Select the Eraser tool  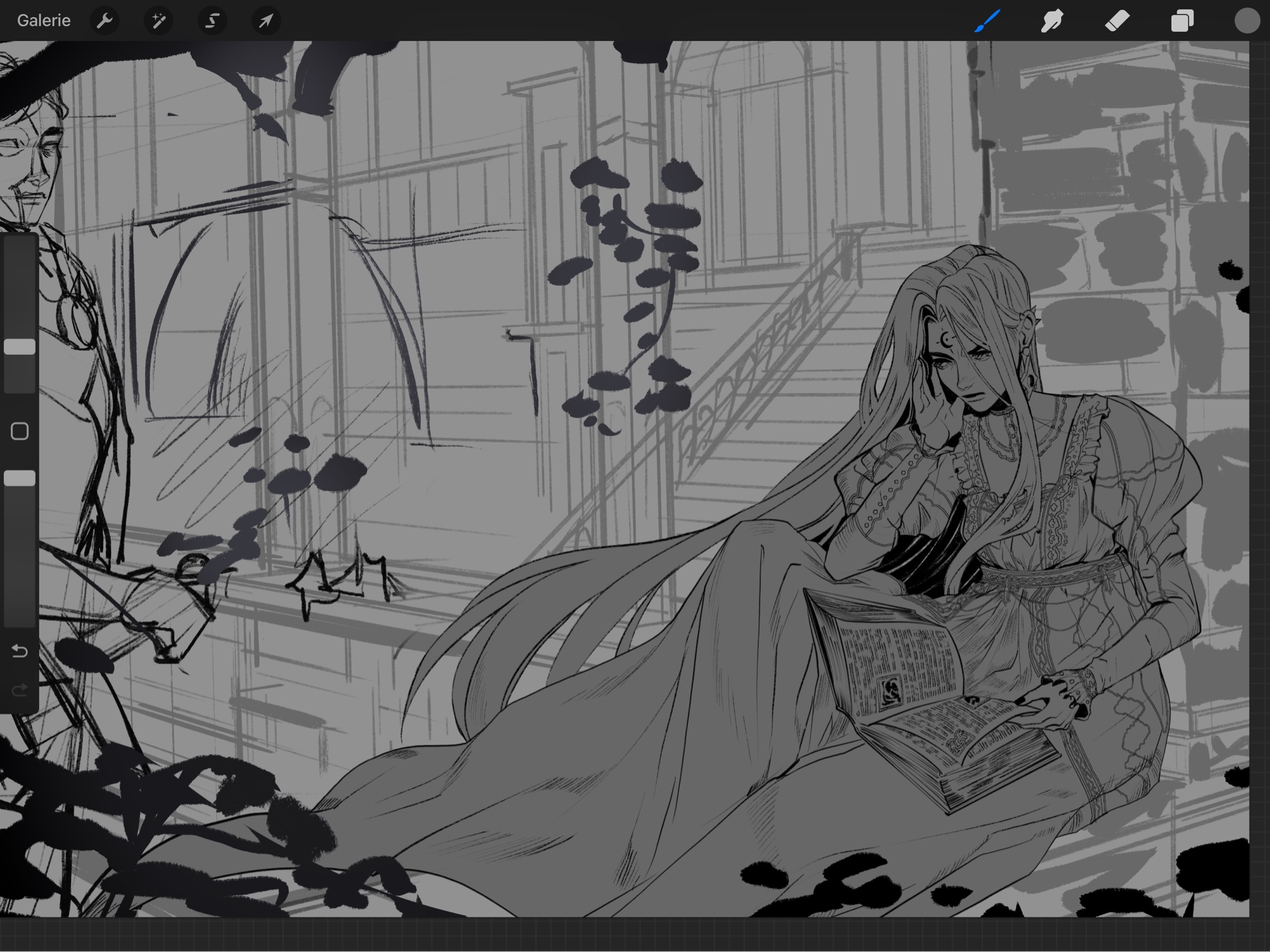point(1118,21)
